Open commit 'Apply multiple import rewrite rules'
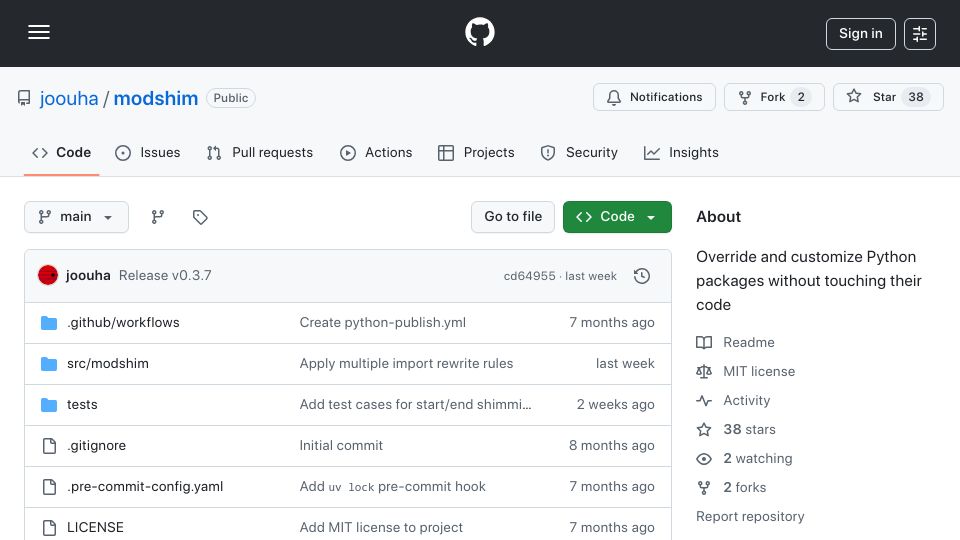 [407, 364]
